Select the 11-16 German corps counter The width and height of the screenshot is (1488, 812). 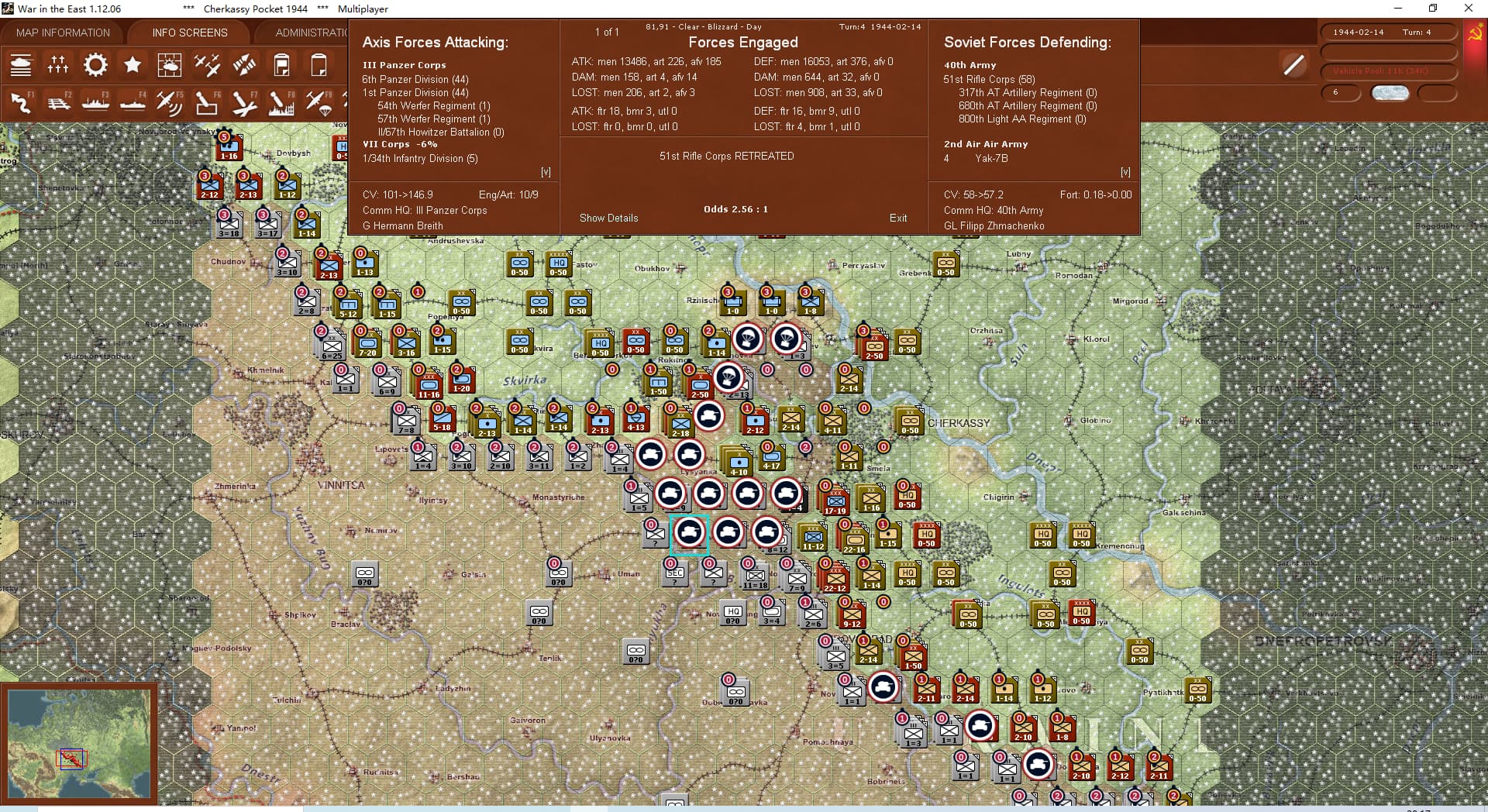pos(429,384)
